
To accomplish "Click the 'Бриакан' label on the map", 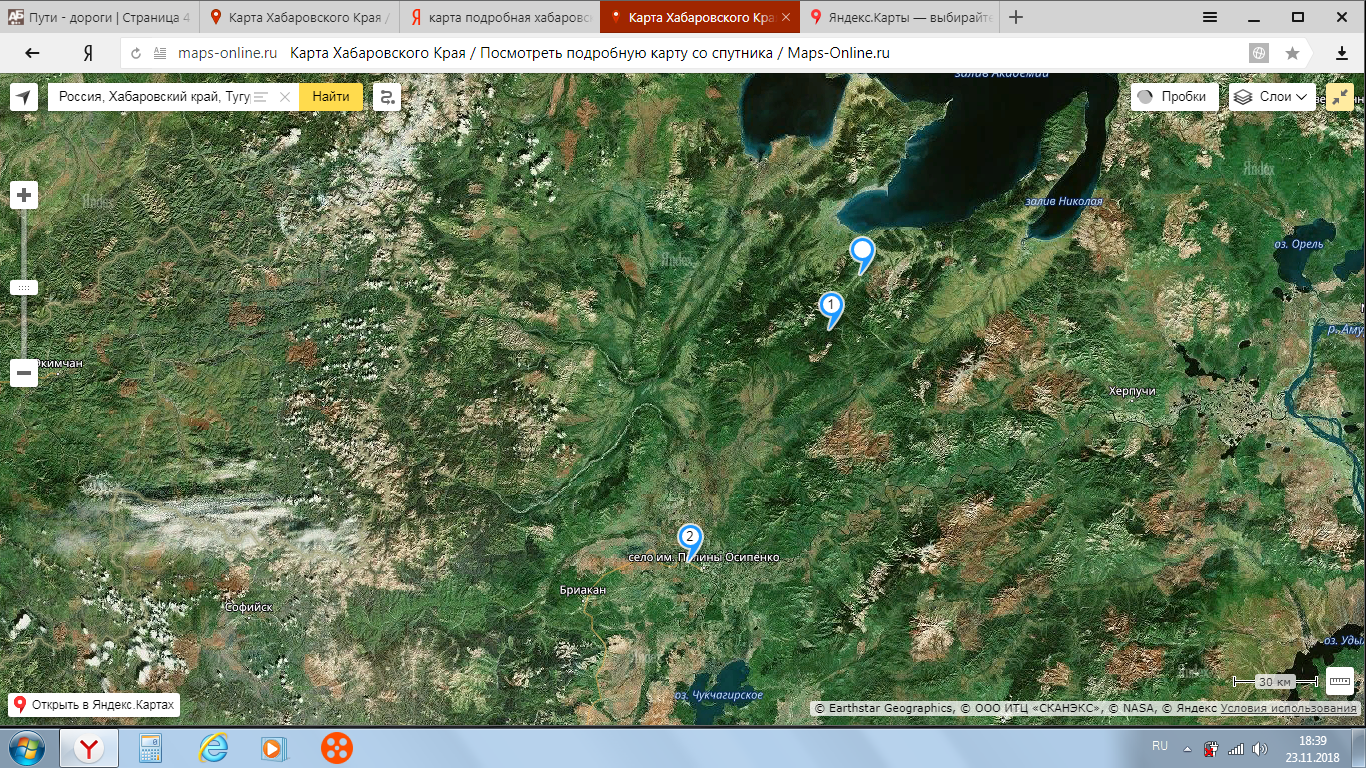I will (583, 591).
